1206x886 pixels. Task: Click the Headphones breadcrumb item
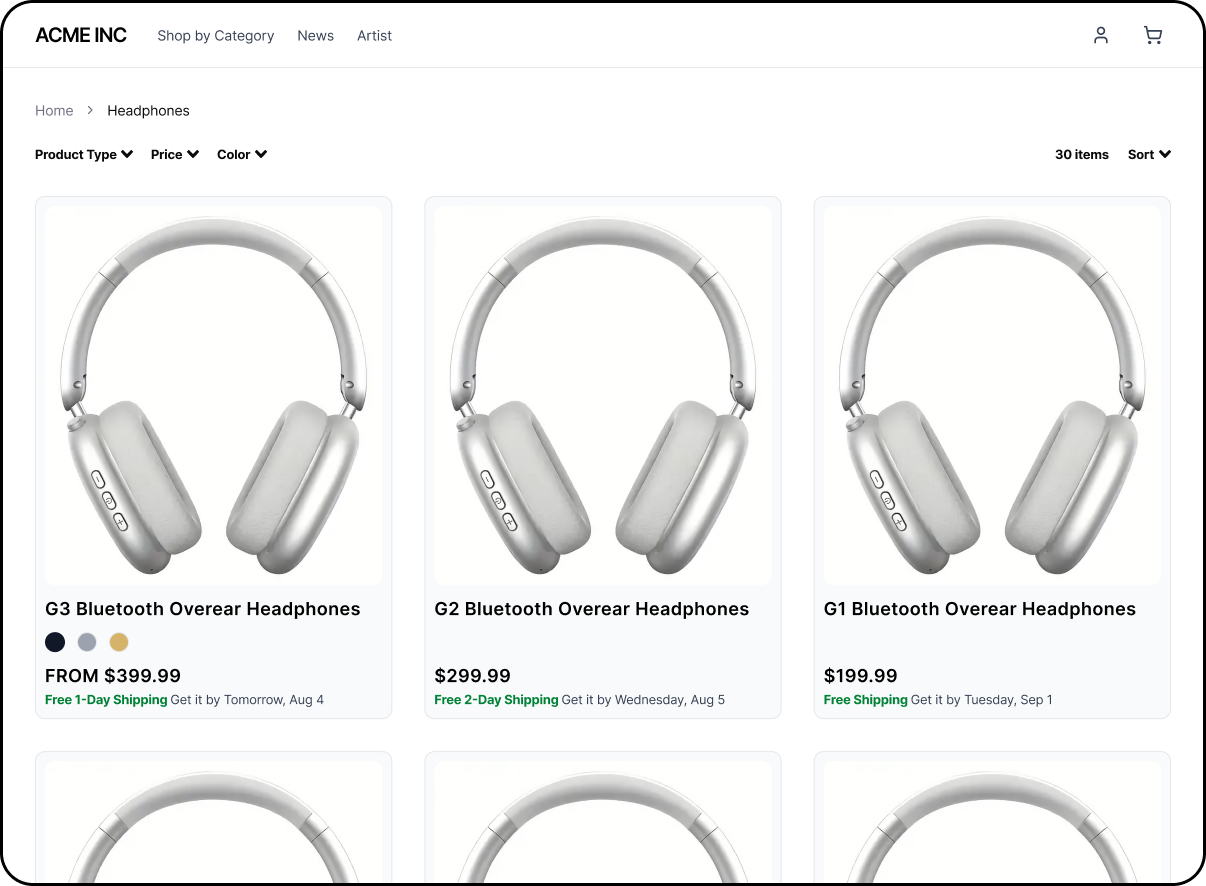[148, 110]
